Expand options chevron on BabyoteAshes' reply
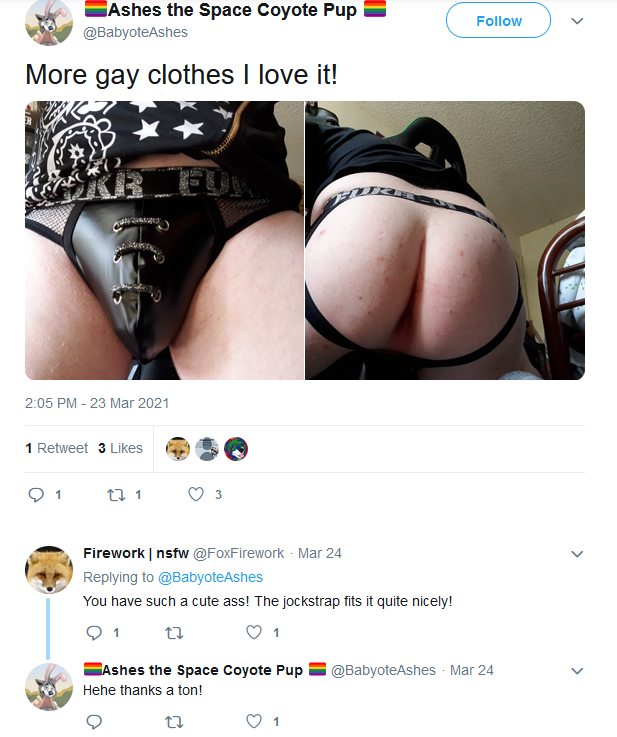The height and width of the screenshot is (737, 617). pyautogui.click(x=577, y=671)
